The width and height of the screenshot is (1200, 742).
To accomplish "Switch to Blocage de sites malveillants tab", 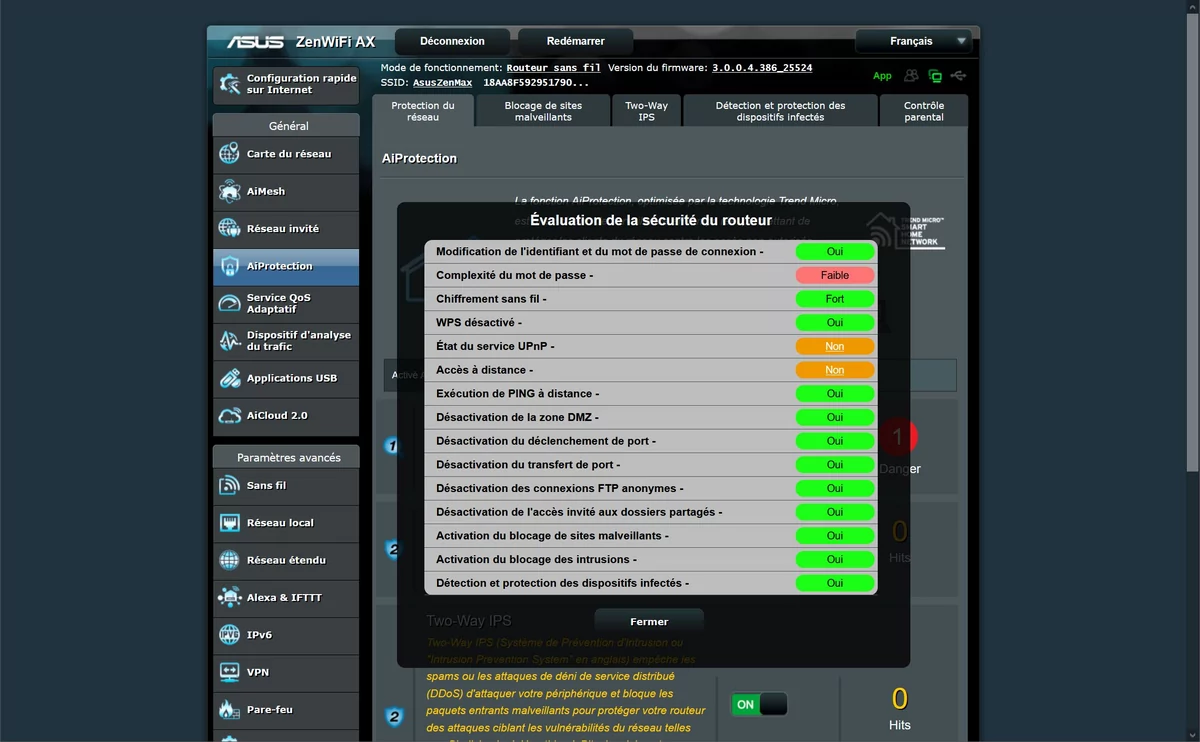I will tap(543, 111).
